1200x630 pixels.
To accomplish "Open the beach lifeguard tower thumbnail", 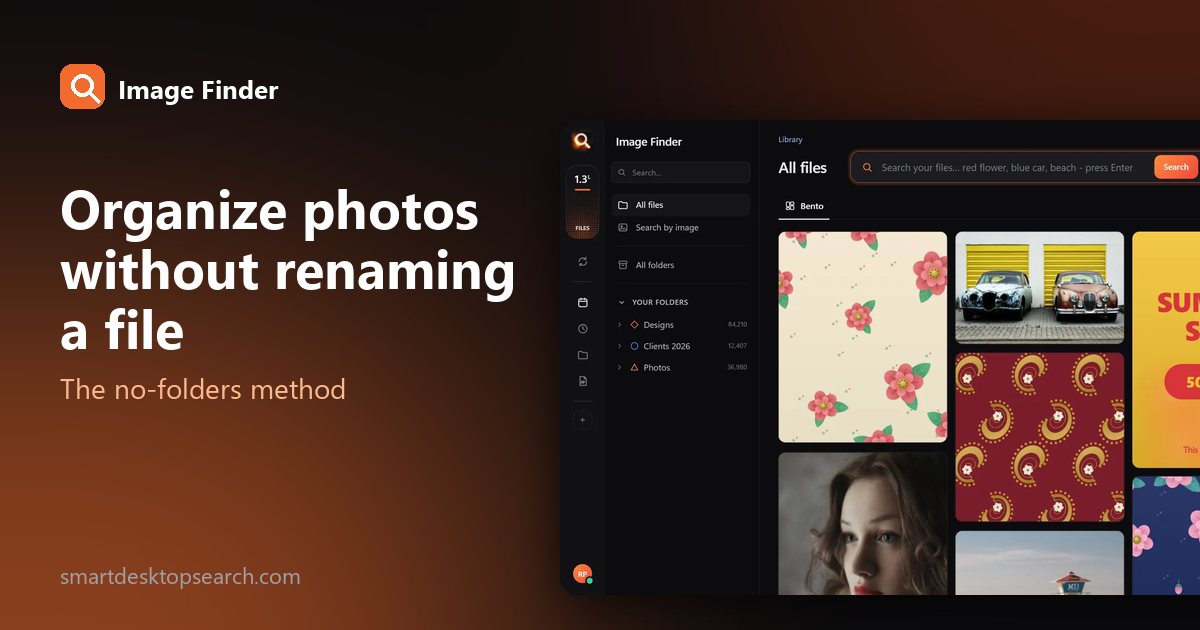I will click(1040, 563).
